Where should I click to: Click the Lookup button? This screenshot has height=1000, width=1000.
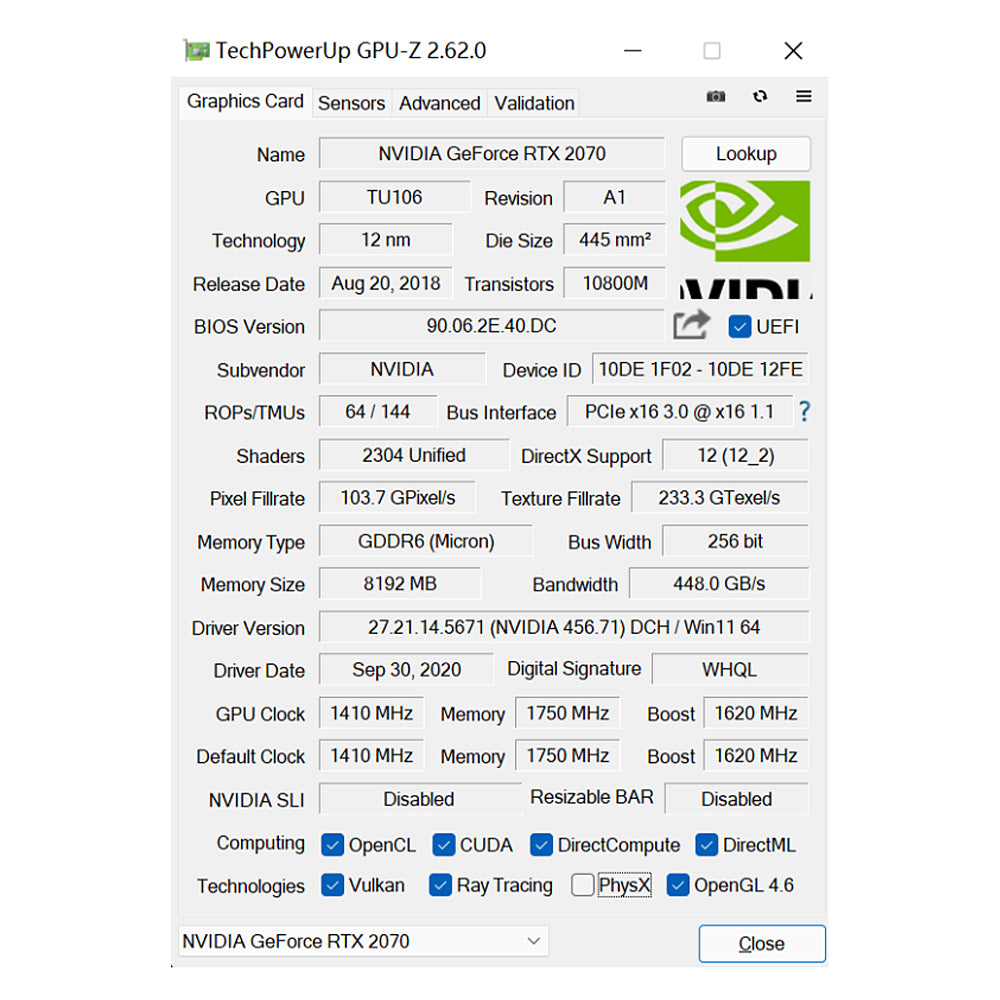coord(746,154)
